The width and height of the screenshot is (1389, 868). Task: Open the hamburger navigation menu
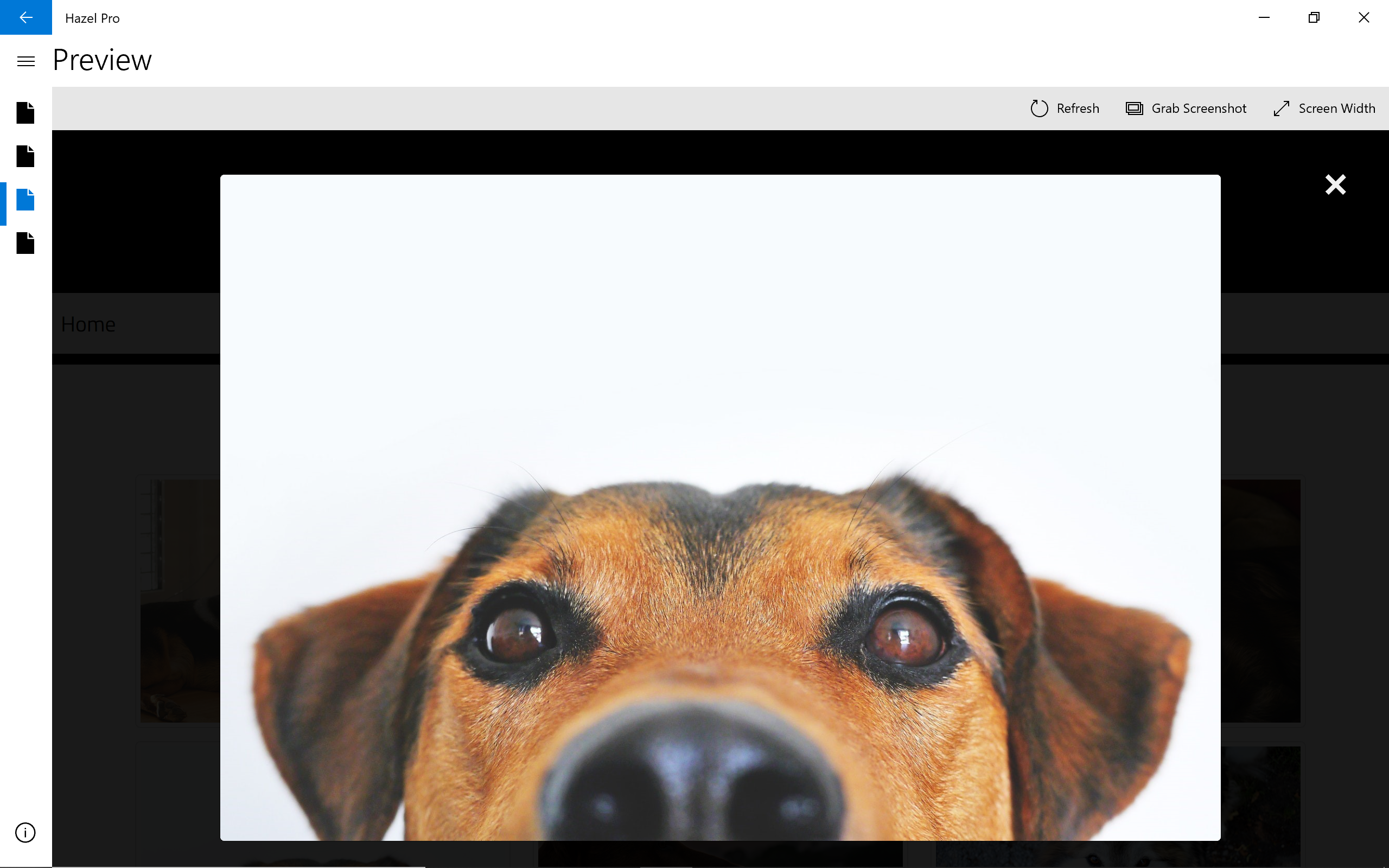[x=26, y=61]
